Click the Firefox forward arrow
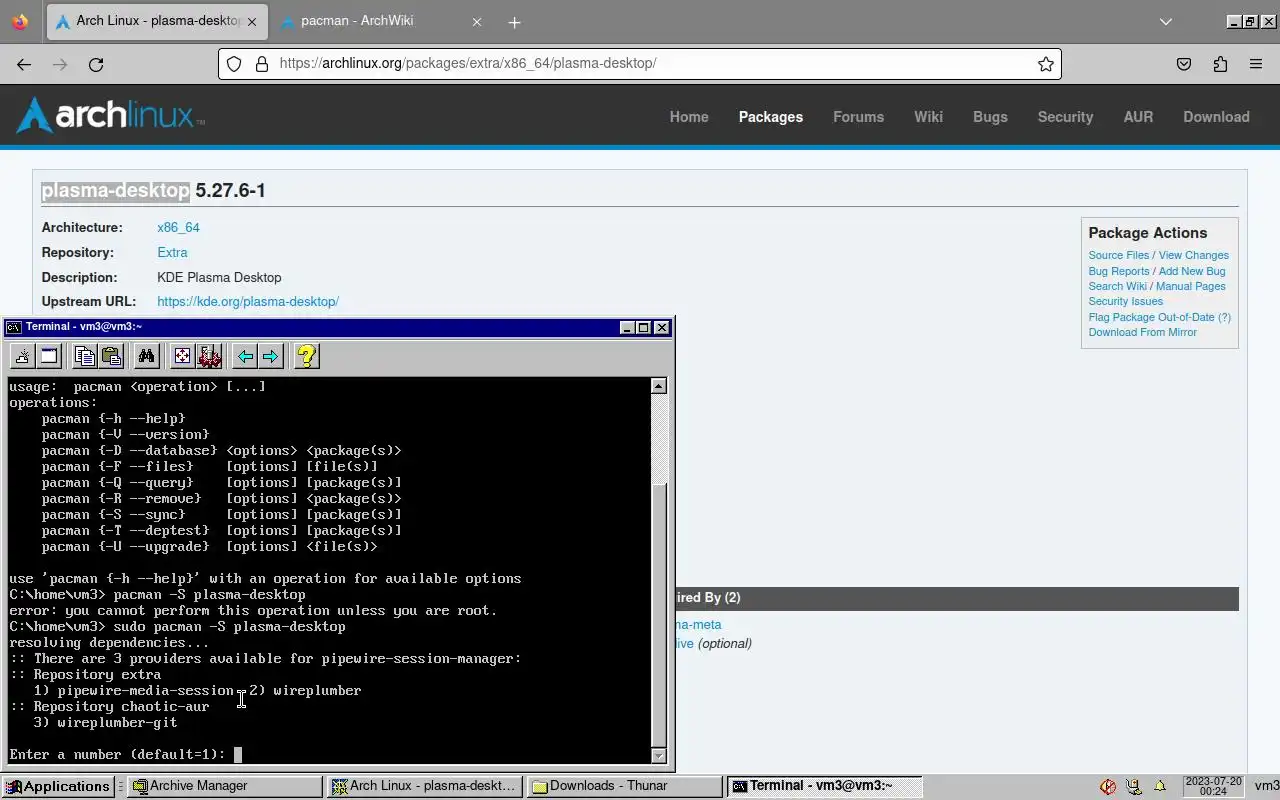The height and width of the screenshot is (800, 1280). [x=60, y=64]
